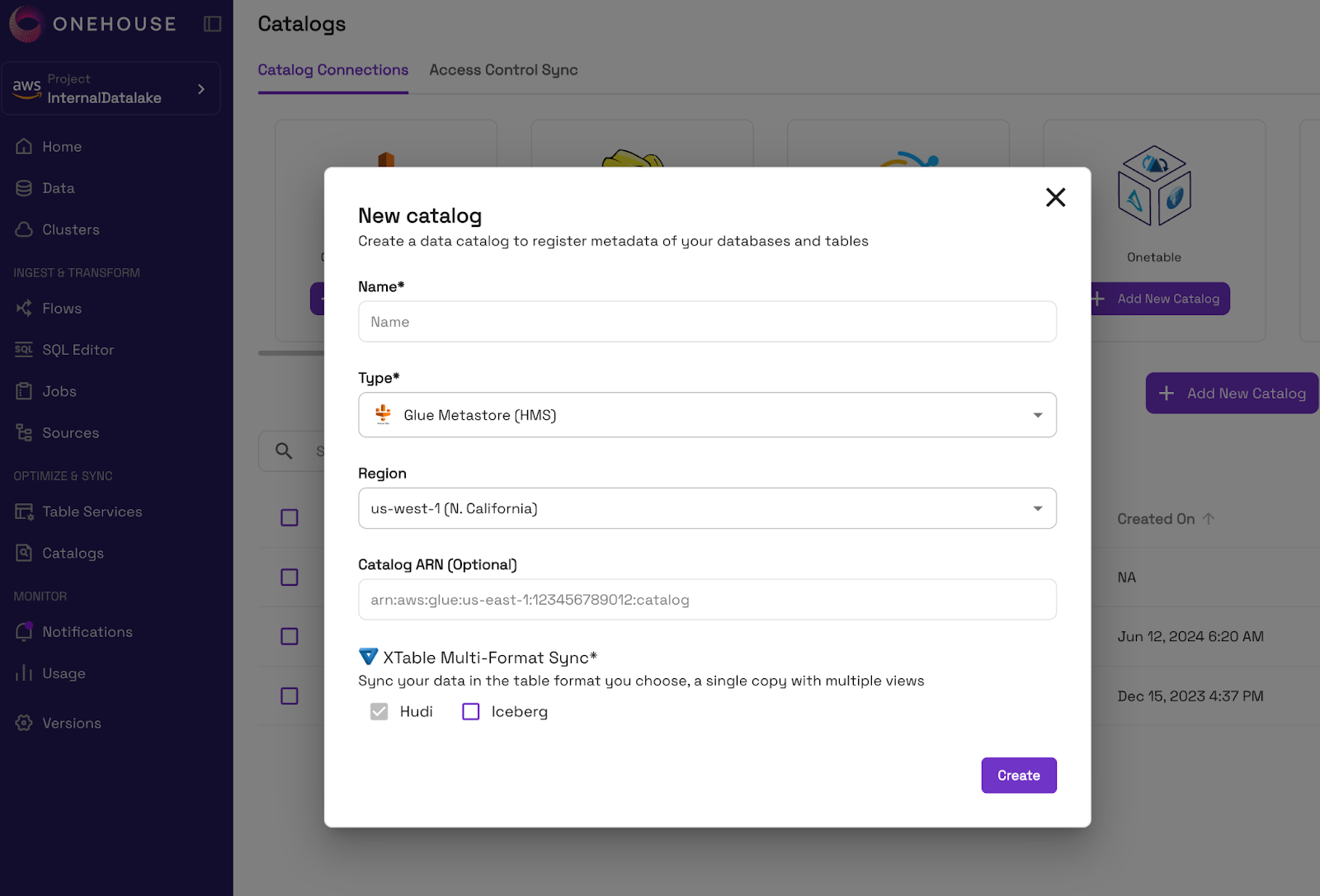Screen dimensions: 1320x896
Task: Go to Home menu item
Action: click(62, 146)
